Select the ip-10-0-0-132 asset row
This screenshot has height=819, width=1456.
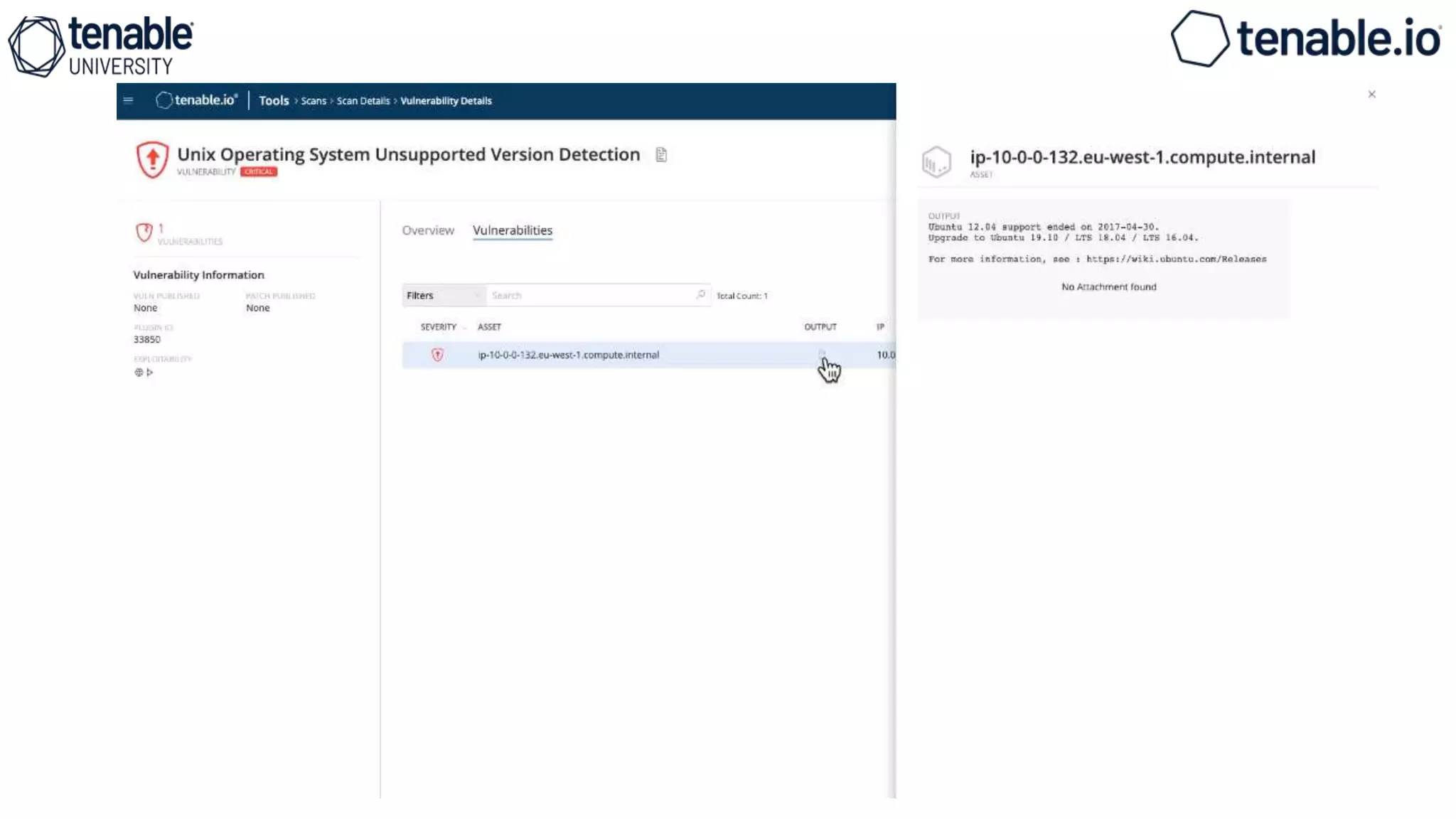(569, 355)
